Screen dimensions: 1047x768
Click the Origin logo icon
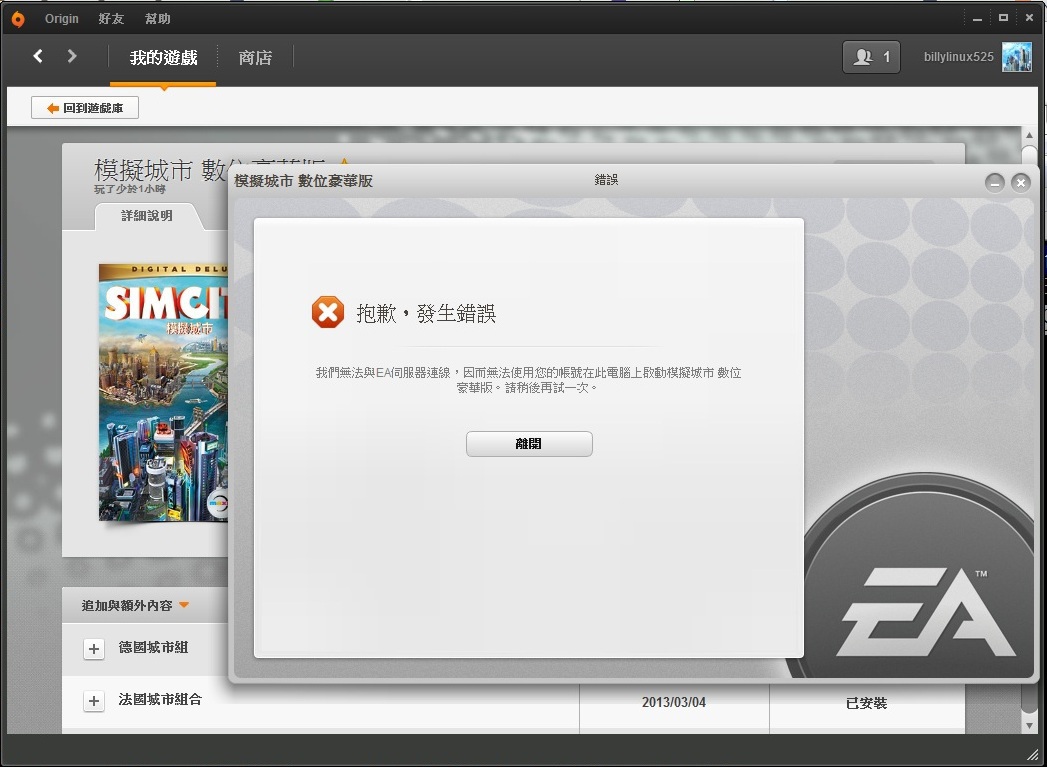[18, 19]
